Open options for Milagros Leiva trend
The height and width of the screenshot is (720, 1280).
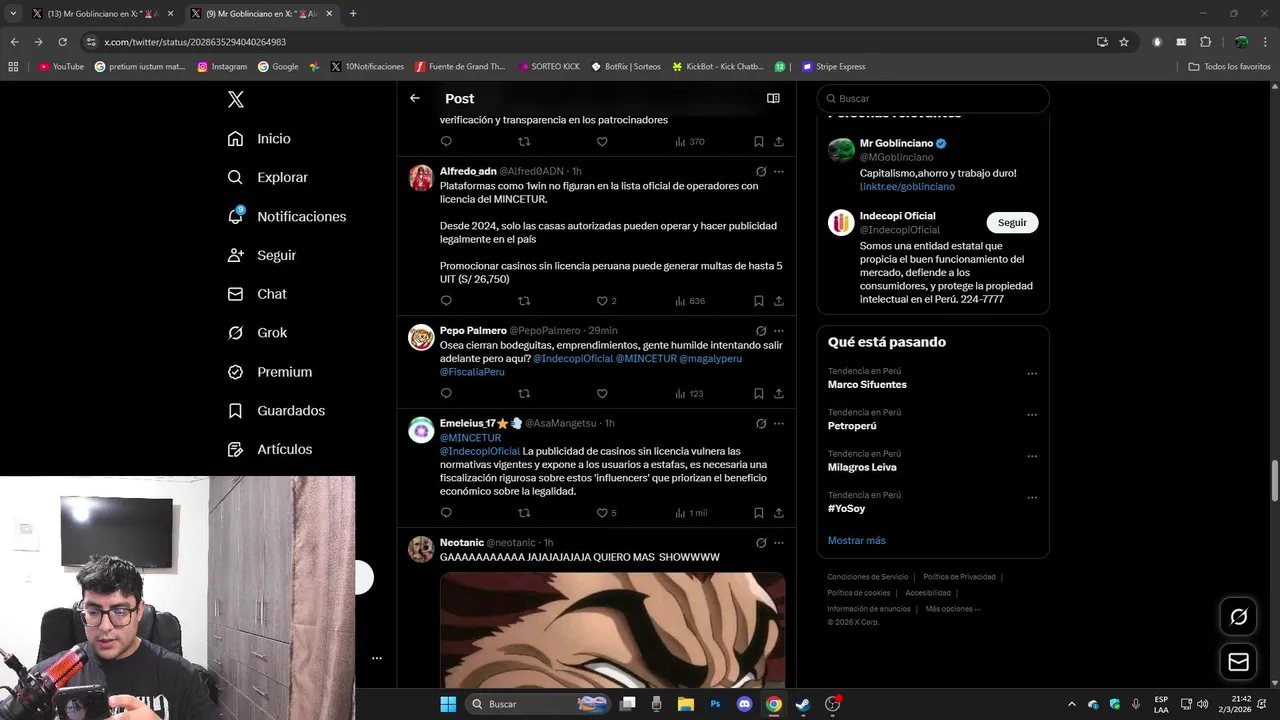[x=1032, y=456]
